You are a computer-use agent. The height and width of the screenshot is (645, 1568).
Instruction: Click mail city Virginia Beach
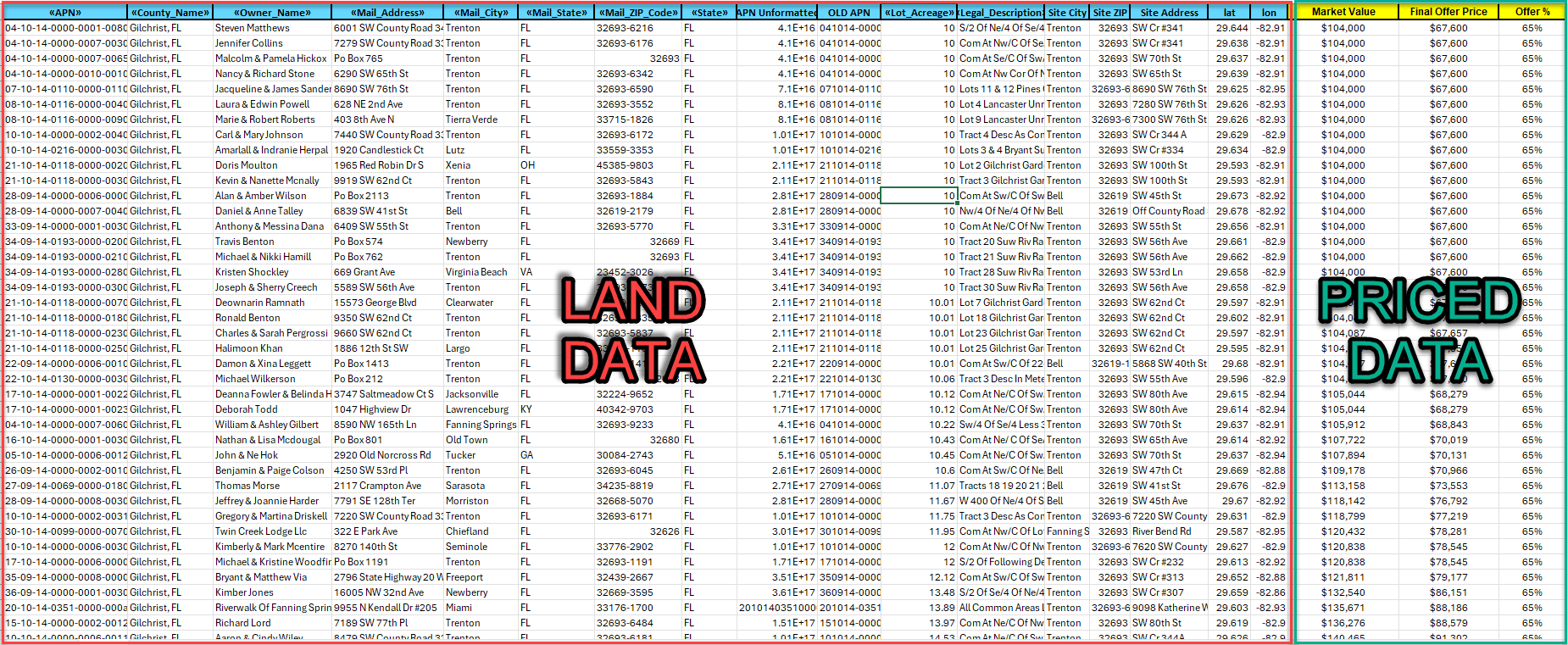tap(481, 272)
